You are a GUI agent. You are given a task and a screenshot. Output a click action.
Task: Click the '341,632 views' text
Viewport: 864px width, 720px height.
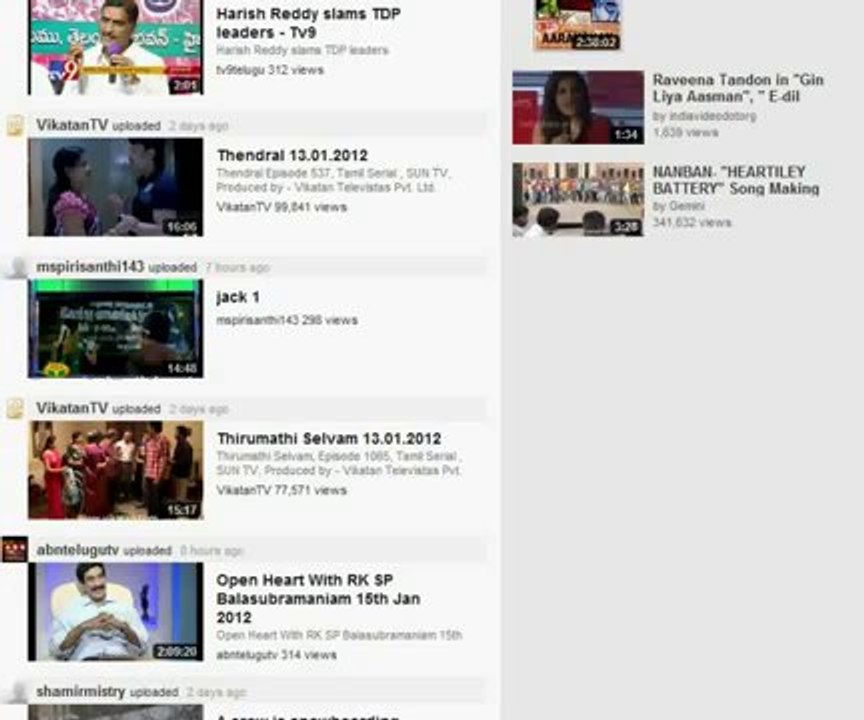point(692,223)
